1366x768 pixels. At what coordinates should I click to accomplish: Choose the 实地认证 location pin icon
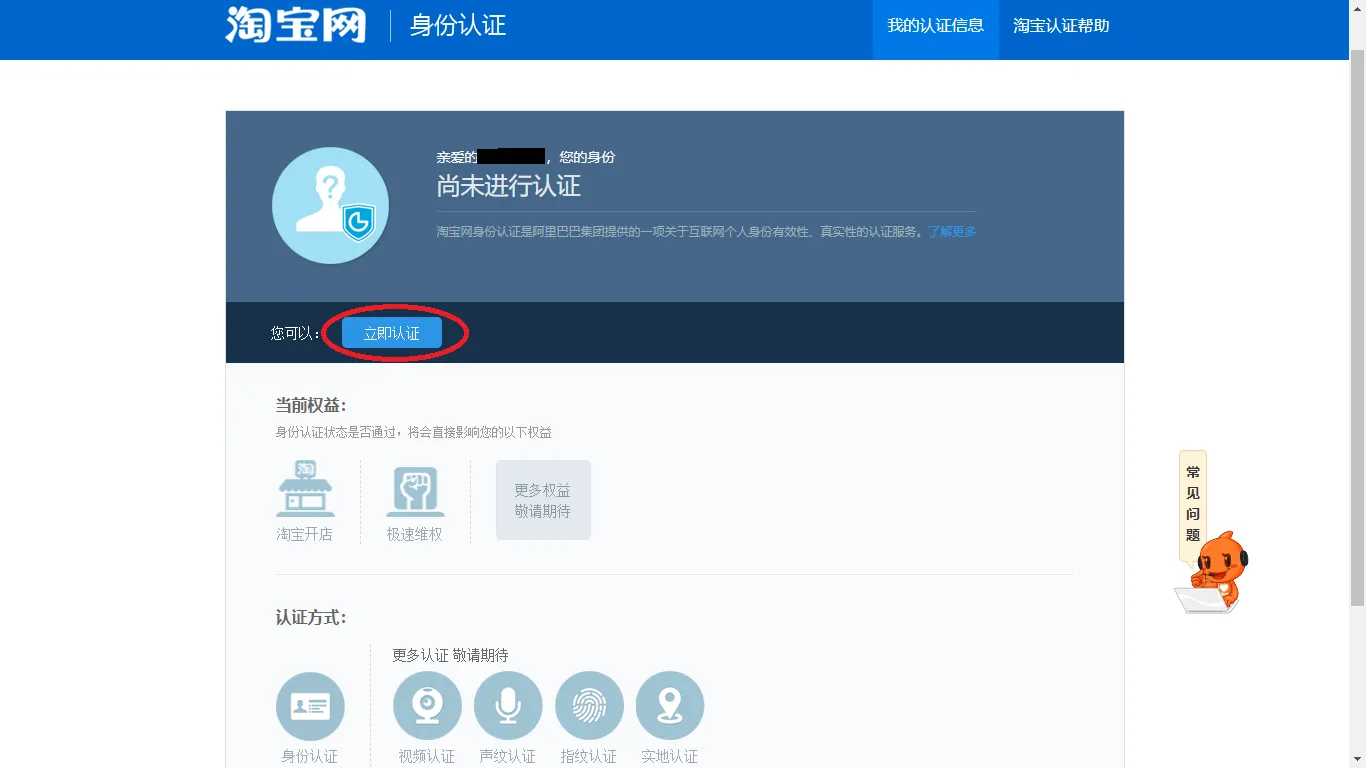[670, 706]
